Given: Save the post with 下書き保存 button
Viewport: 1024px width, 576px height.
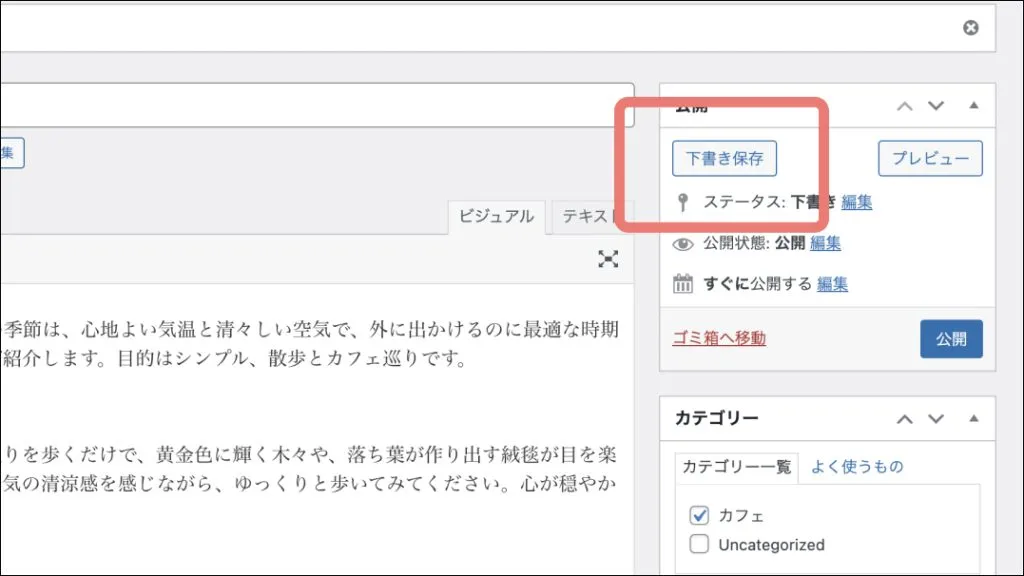Looking at the screenshot, I should (724, 158).
